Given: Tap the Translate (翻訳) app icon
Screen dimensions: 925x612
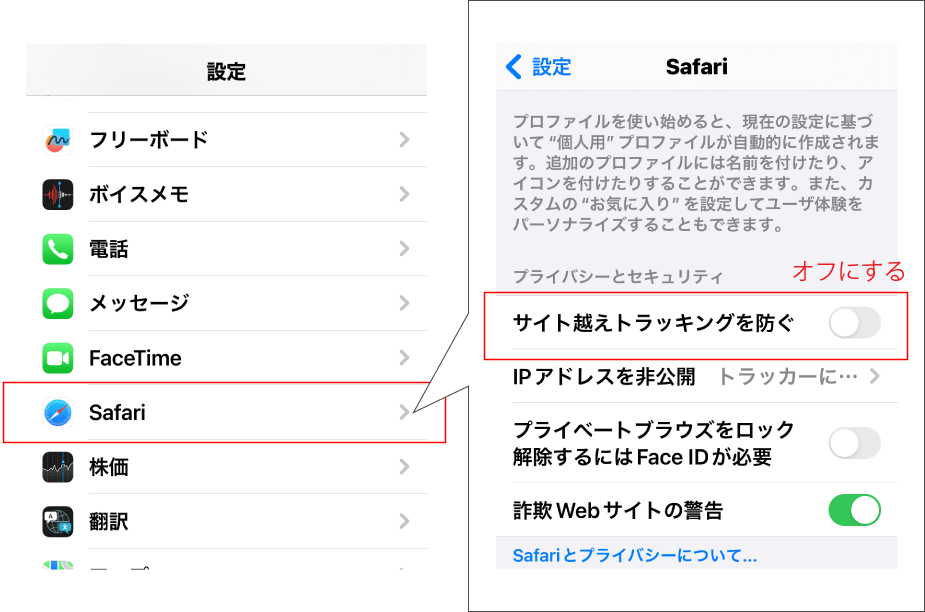Looking at the screenshot, I should point(58,522).
